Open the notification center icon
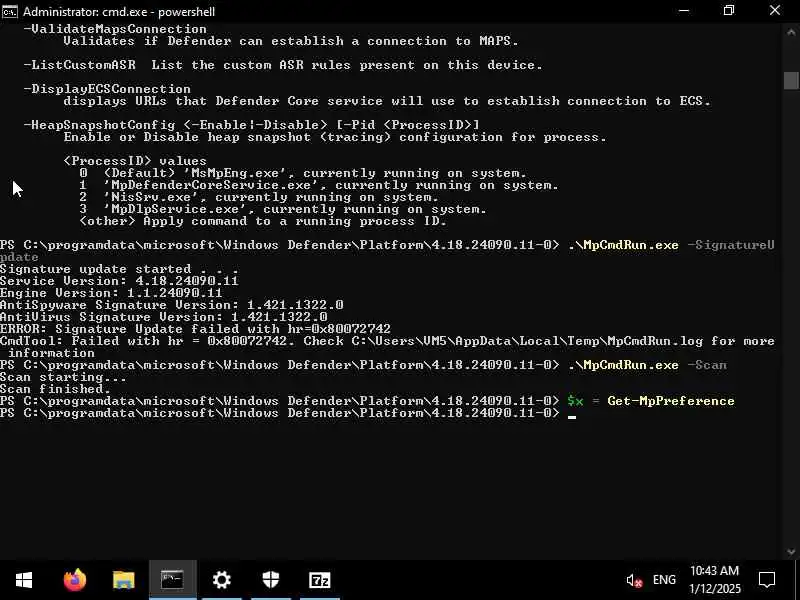The height and width of the screenshot is (600, 800). point(767,580)
